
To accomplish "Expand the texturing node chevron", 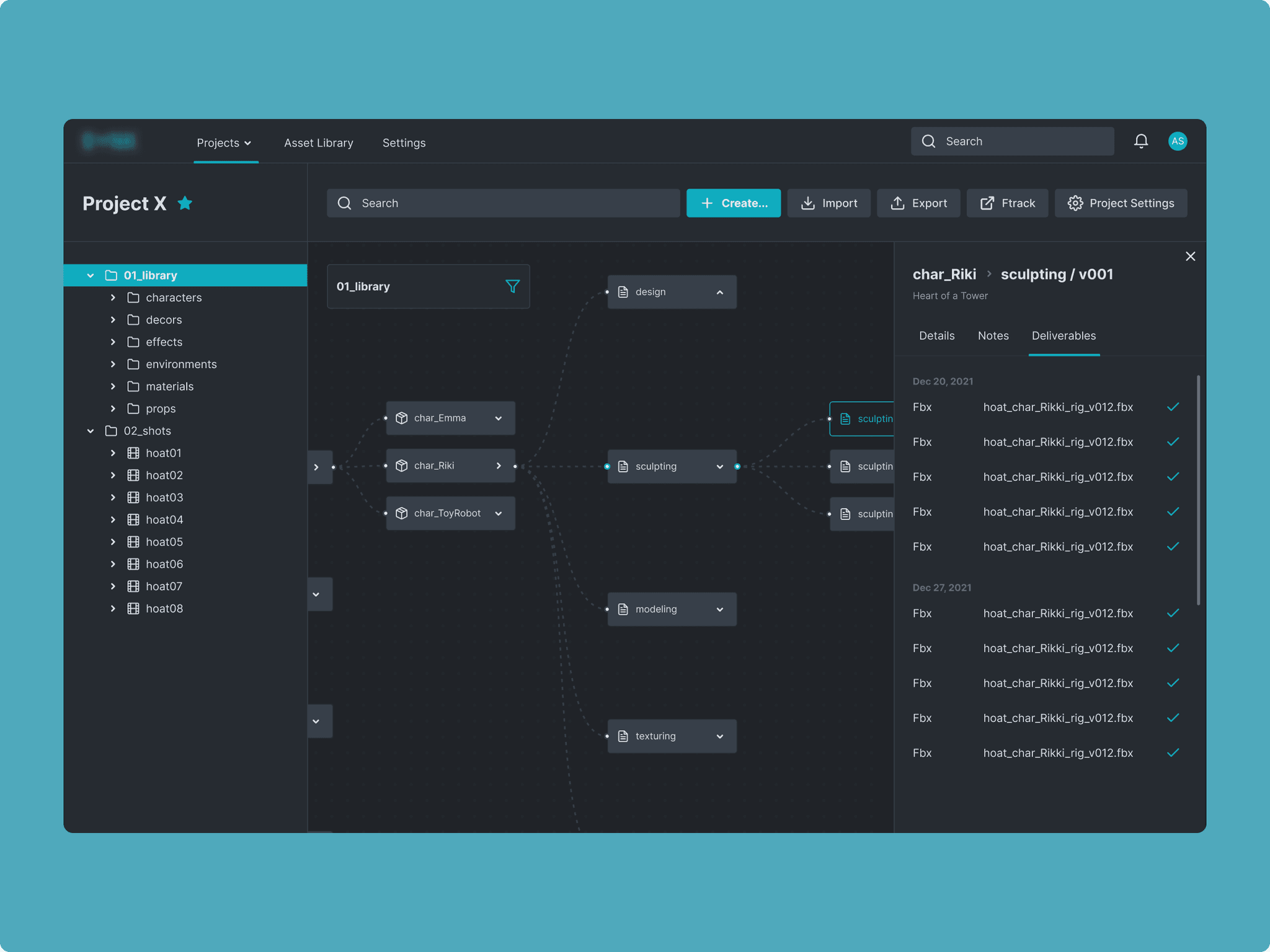I will tap(719, 736).
